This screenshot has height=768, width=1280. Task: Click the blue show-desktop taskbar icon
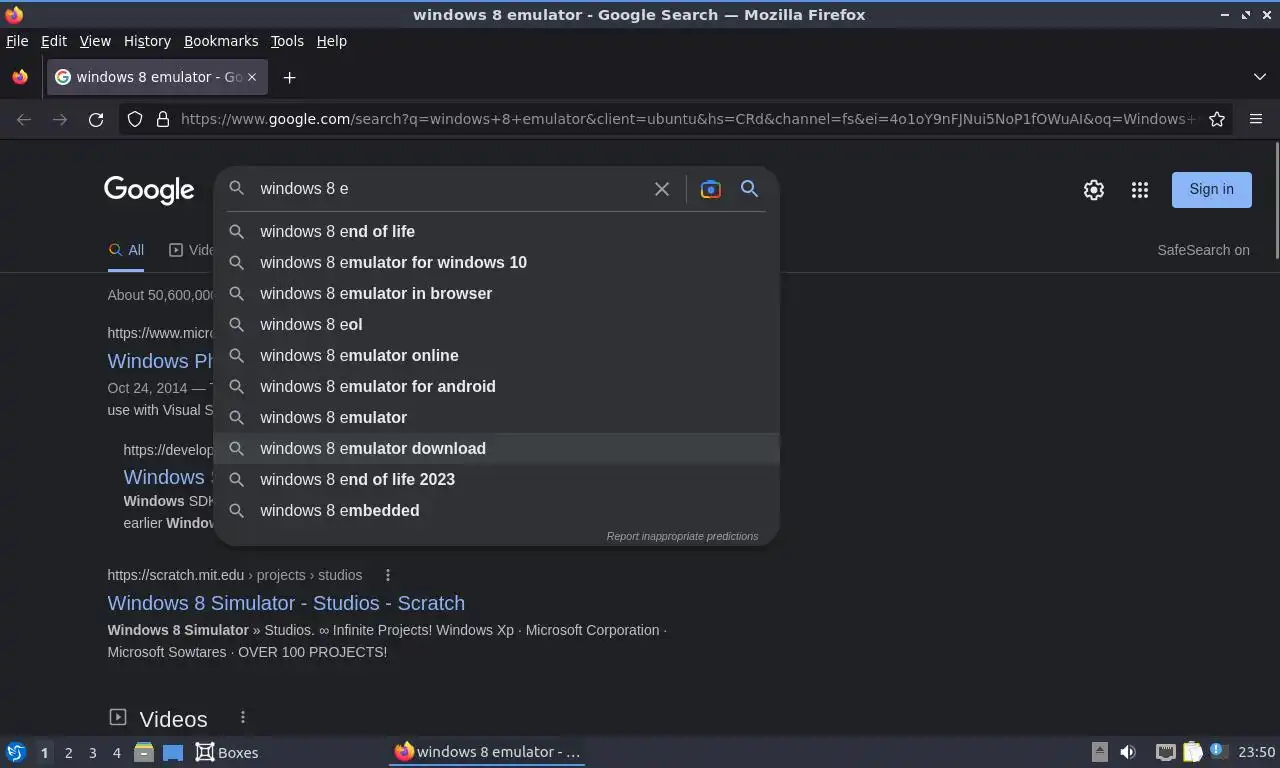[x=173, y=752]
